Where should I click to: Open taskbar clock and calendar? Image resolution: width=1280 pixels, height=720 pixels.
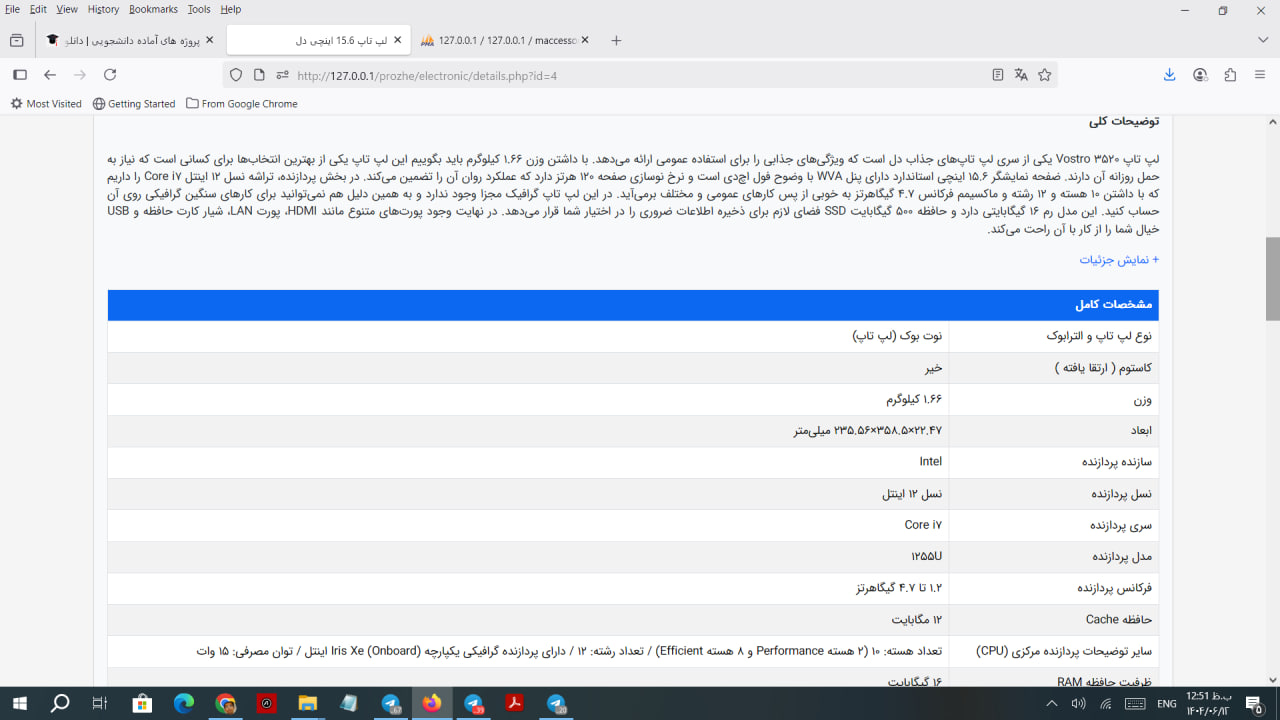1209,703
